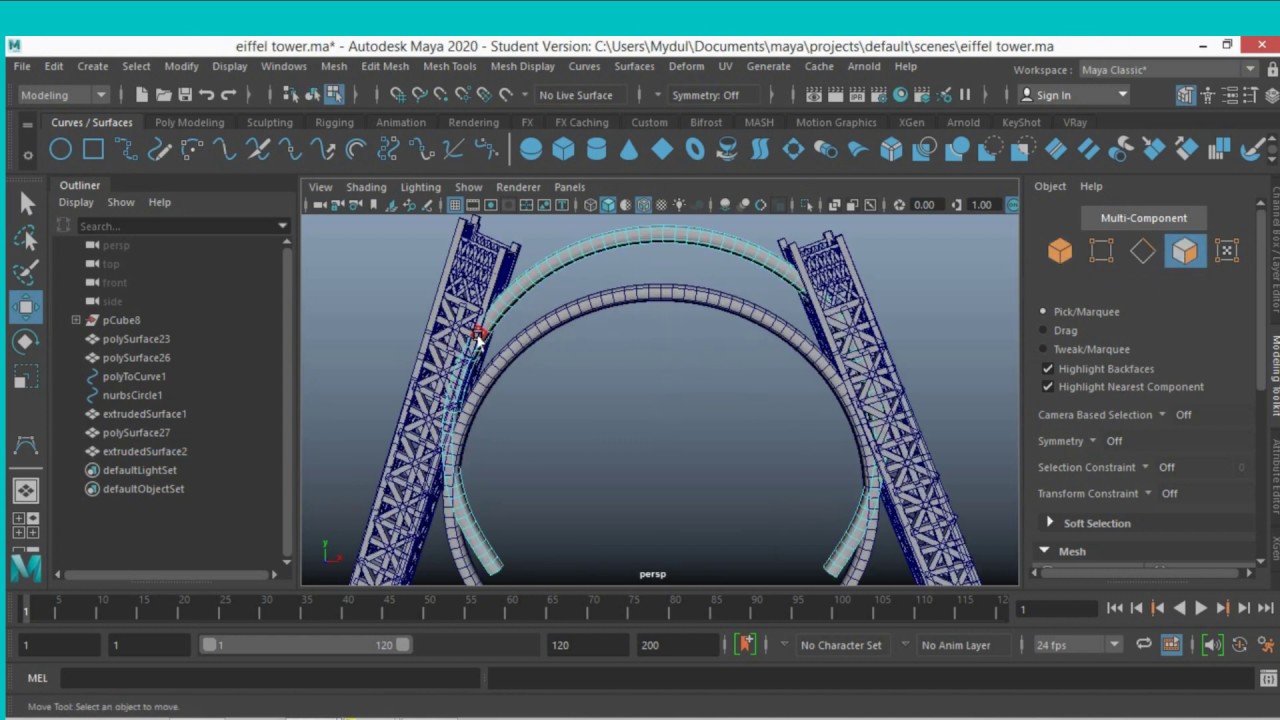This screenshot has width=1280, height=720.
Task: Click the Undo arrow icon
Action: point(207,95)
